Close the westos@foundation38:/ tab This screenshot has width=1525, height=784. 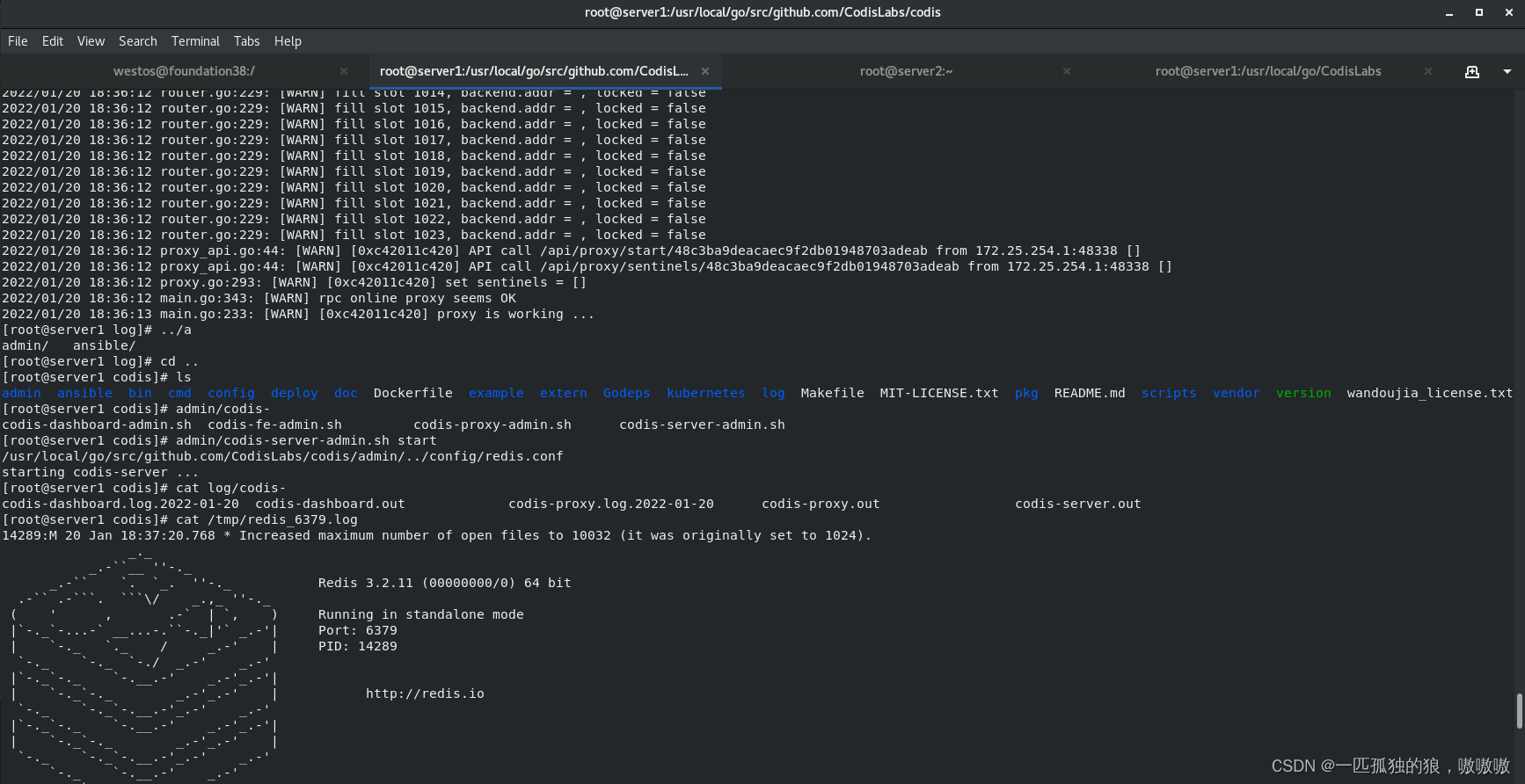point(344,71)
